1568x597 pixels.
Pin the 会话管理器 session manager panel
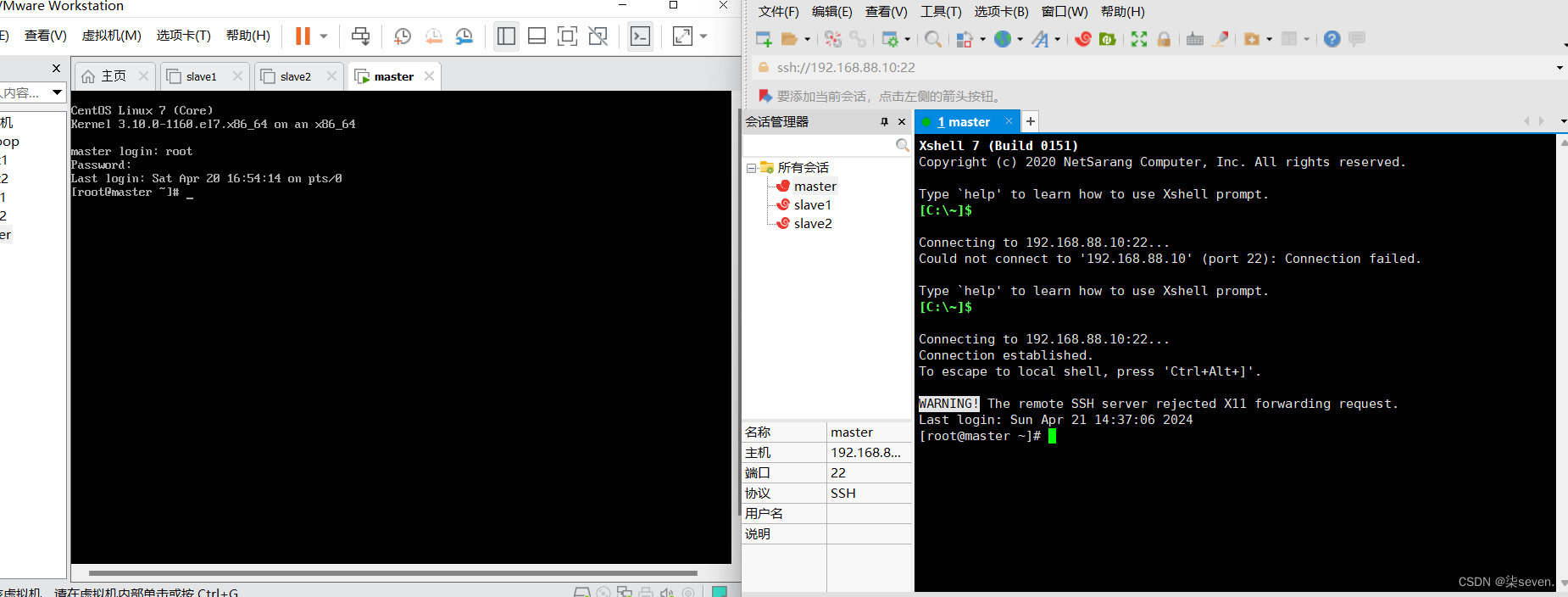[884, 122]
